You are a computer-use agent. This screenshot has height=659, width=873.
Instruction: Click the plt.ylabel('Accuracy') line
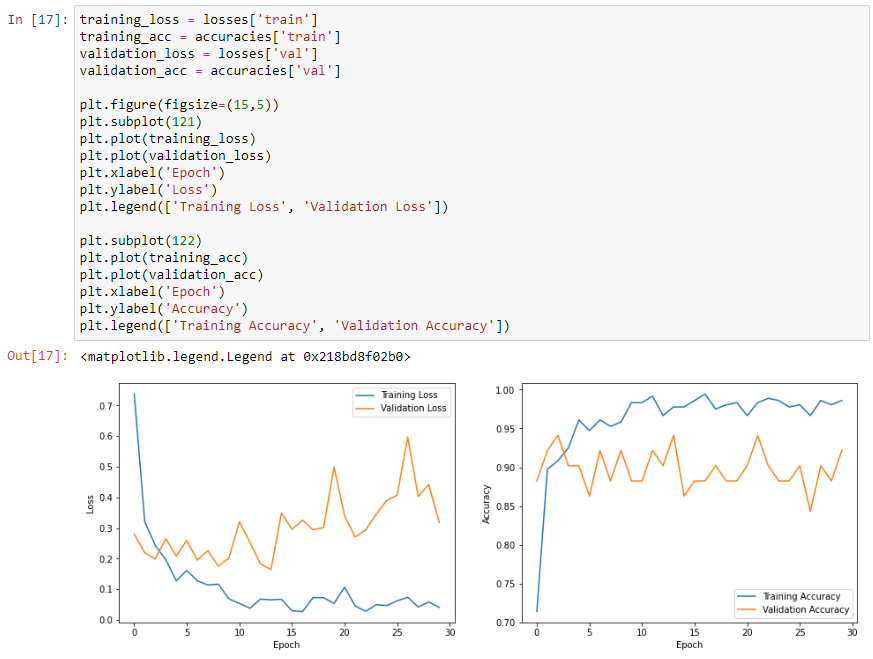[x=164, y=309]
